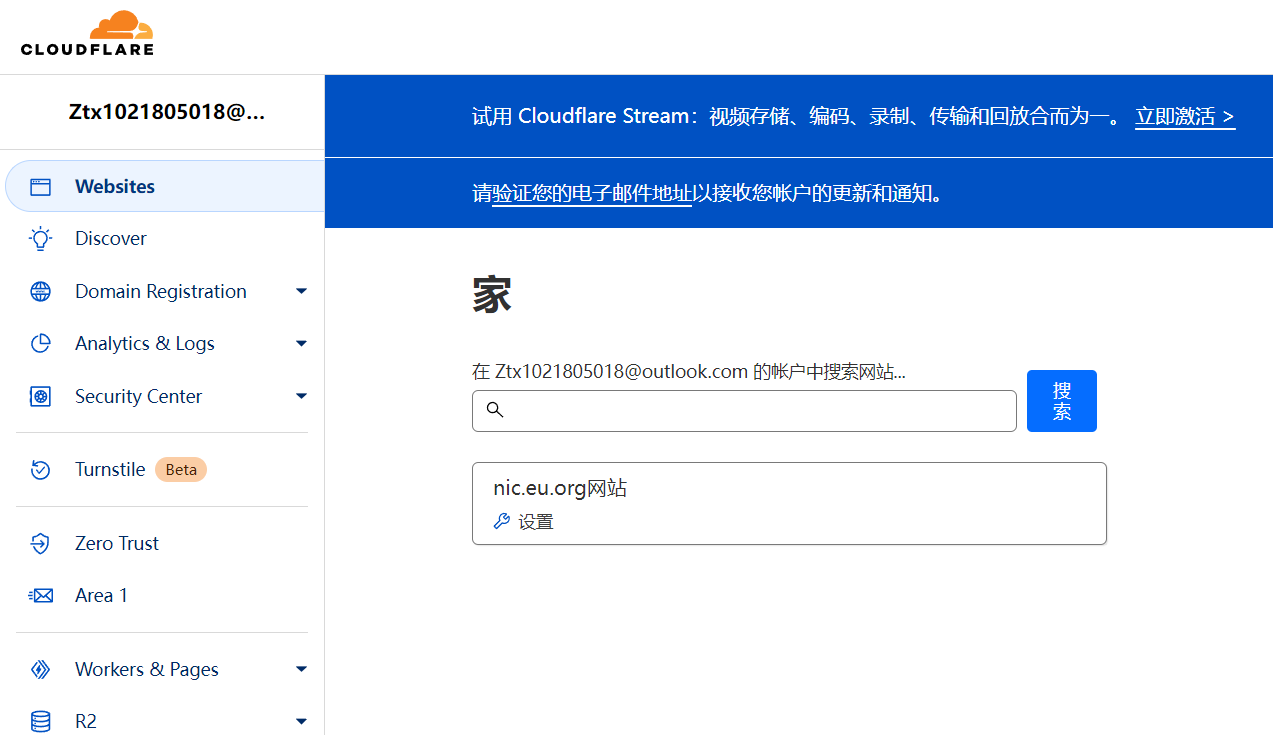The height and width of the screenshot is (735, 1273).
Task: Click the blue 搜索 button
Action: pyautogui.click(x=1062, y=401)
